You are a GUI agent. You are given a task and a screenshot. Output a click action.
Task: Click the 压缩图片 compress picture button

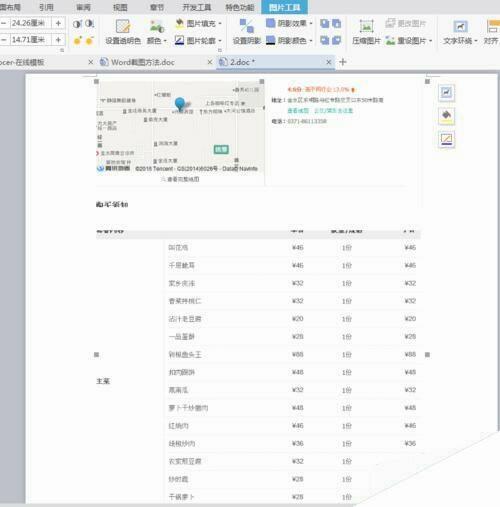tap(366, 32)
